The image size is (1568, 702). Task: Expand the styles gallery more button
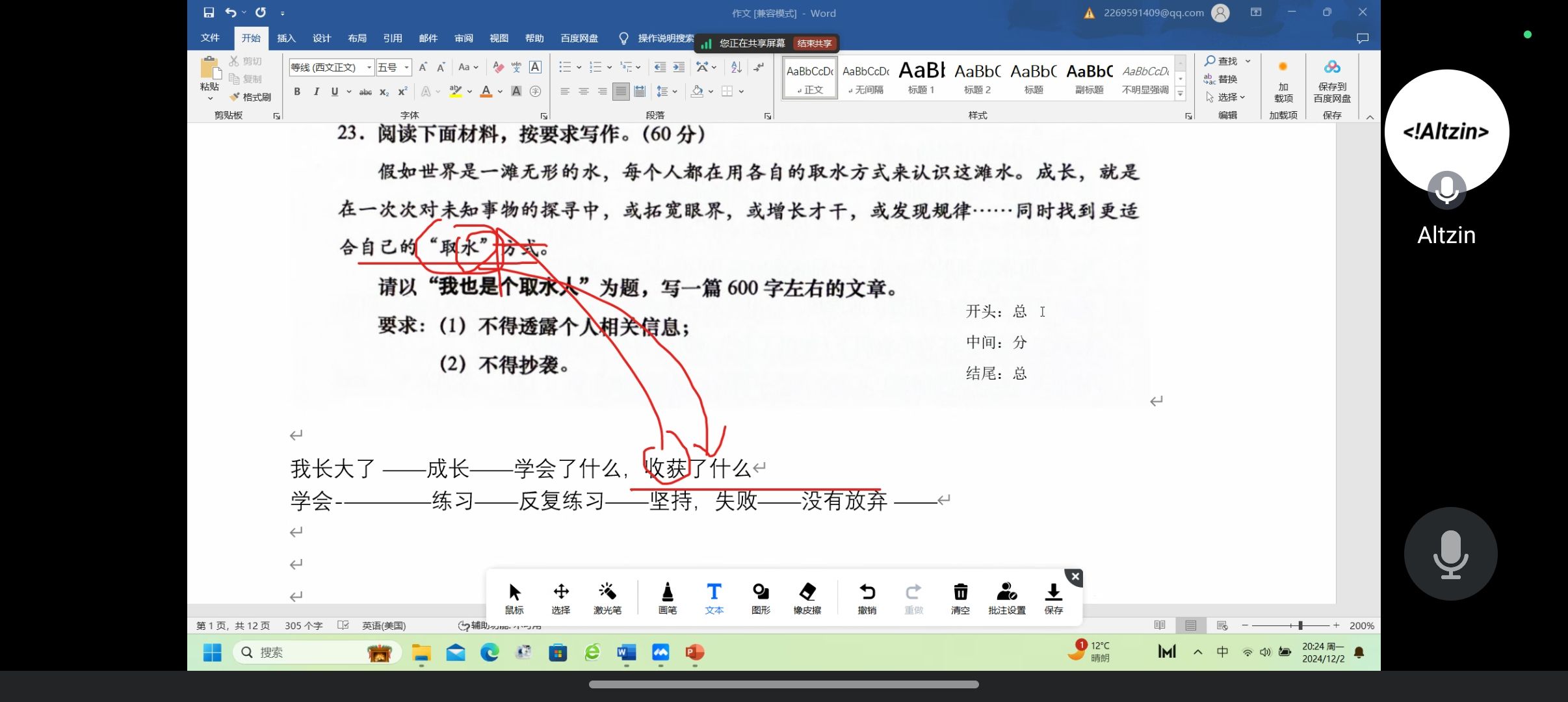(1181, 94)
